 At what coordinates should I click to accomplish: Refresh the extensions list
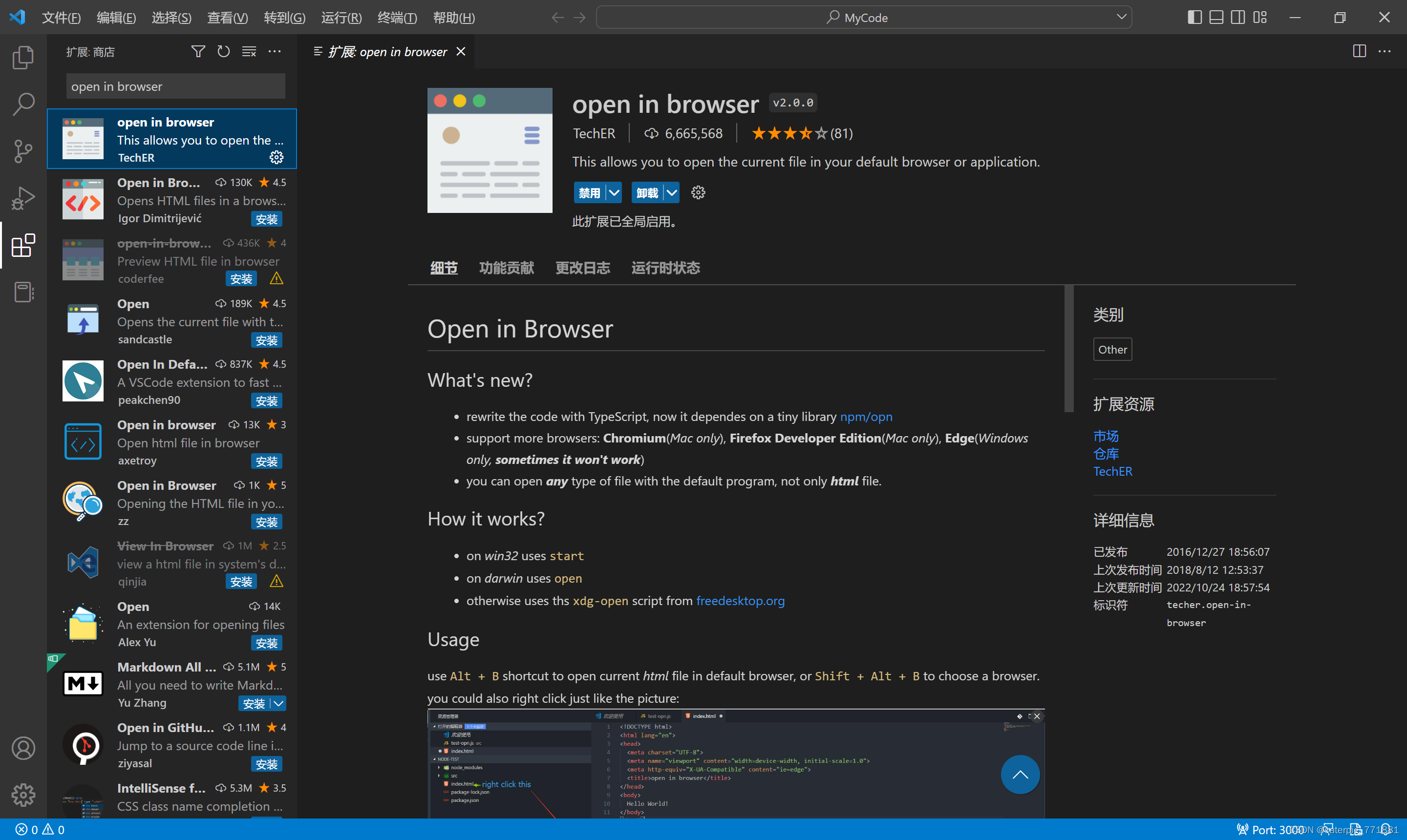coord(224,51)
